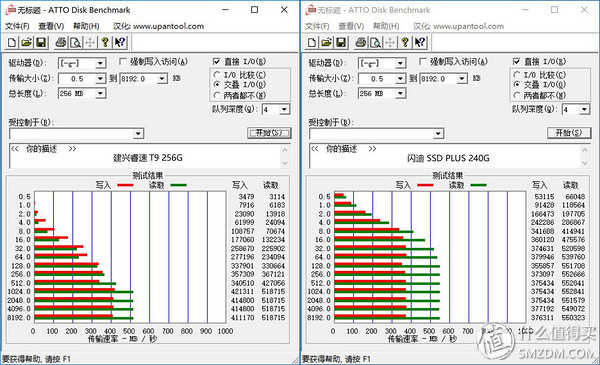This screenshot has width=600, height=365.
Task: Open 帮助(H) menu in right window
Action: 386,26
